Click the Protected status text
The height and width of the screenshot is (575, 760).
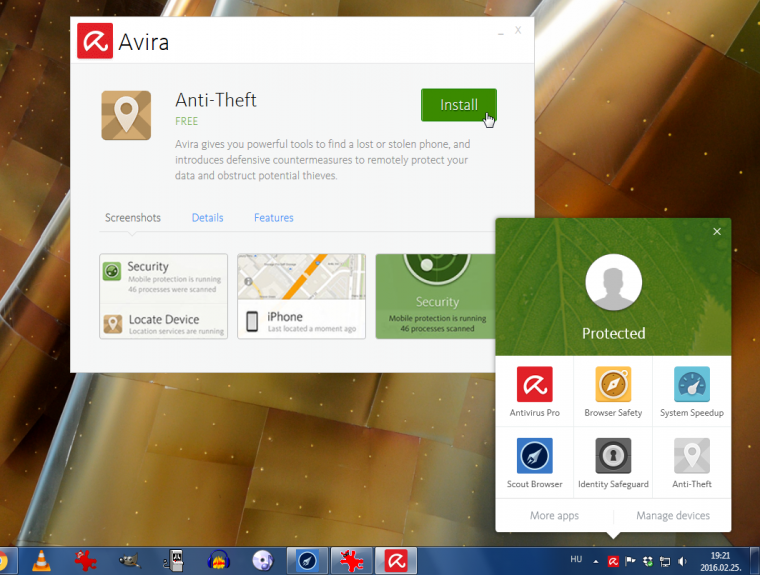[614, 333]
